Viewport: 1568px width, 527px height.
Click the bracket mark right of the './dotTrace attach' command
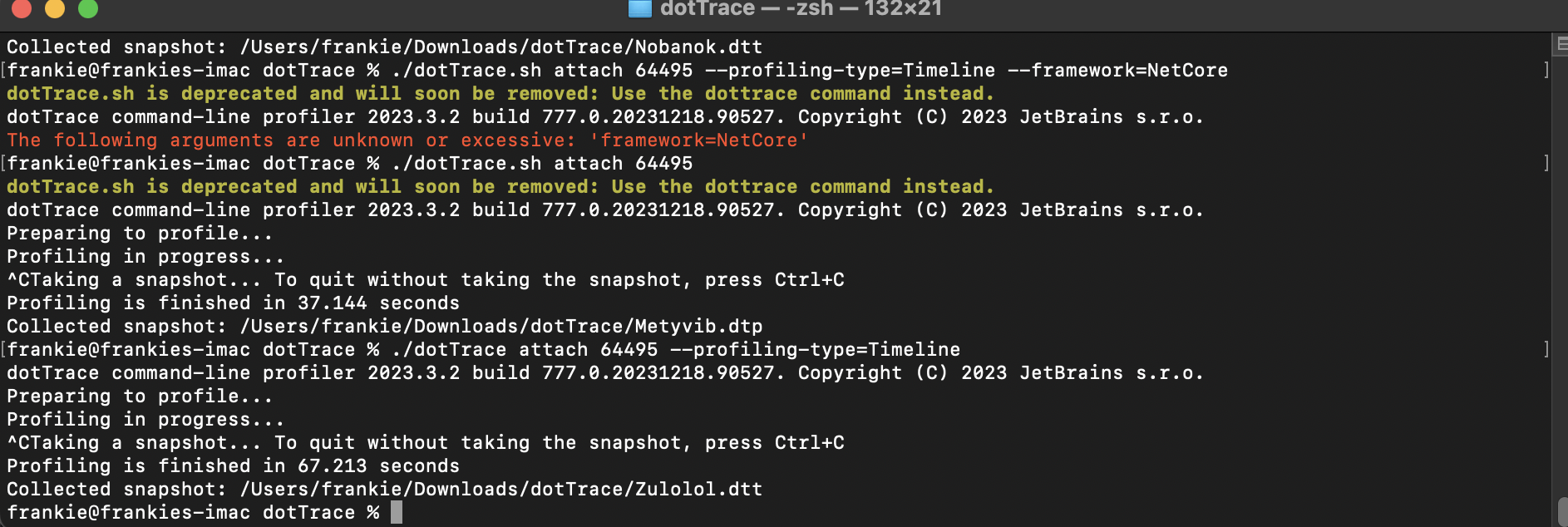coord(1546,349)
